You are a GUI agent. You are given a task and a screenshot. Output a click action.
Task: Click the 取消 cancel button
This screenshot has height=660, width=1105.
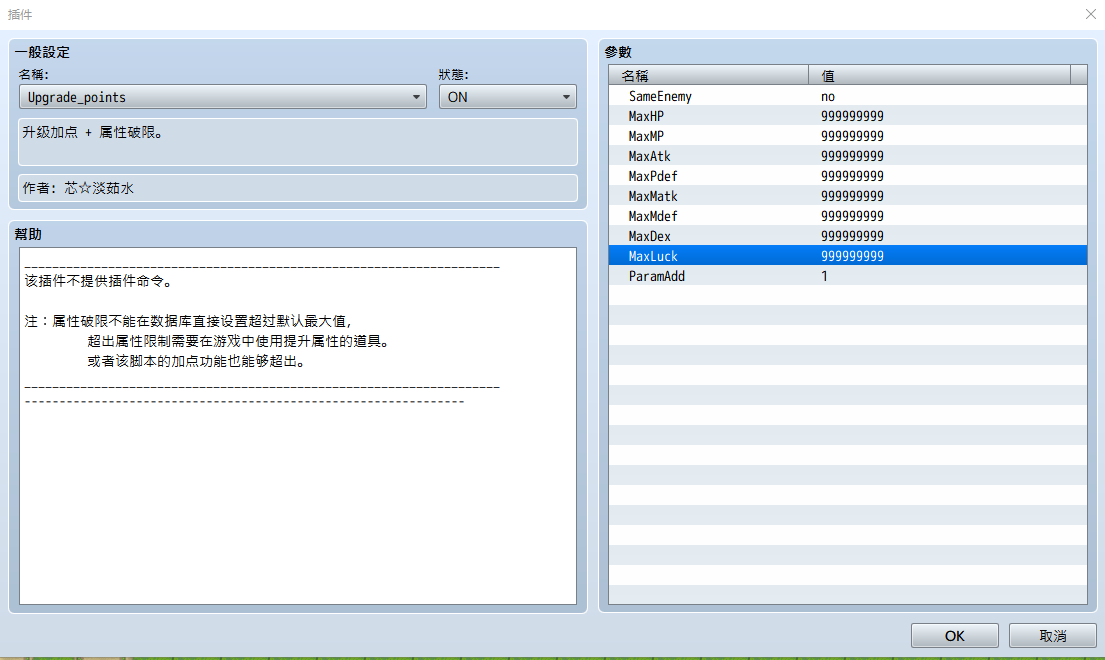click(x=1052, y=635)
